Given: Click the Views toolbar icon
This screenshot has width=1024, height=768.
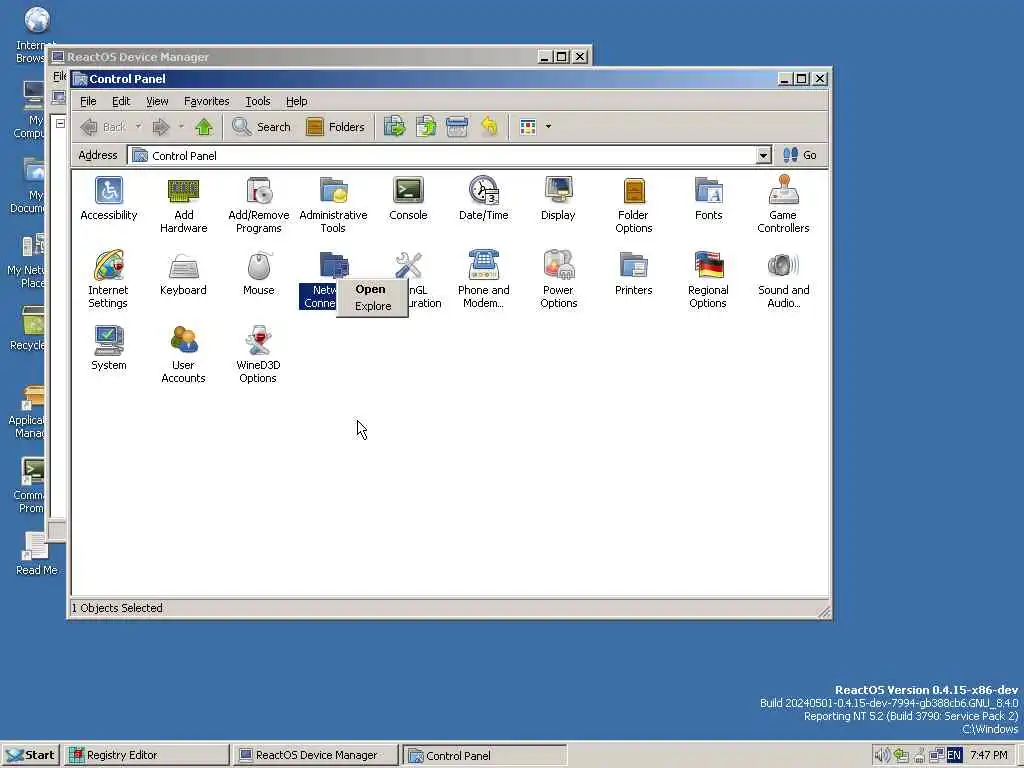Looking at the screenshot, I should click(x=528, y=127).
